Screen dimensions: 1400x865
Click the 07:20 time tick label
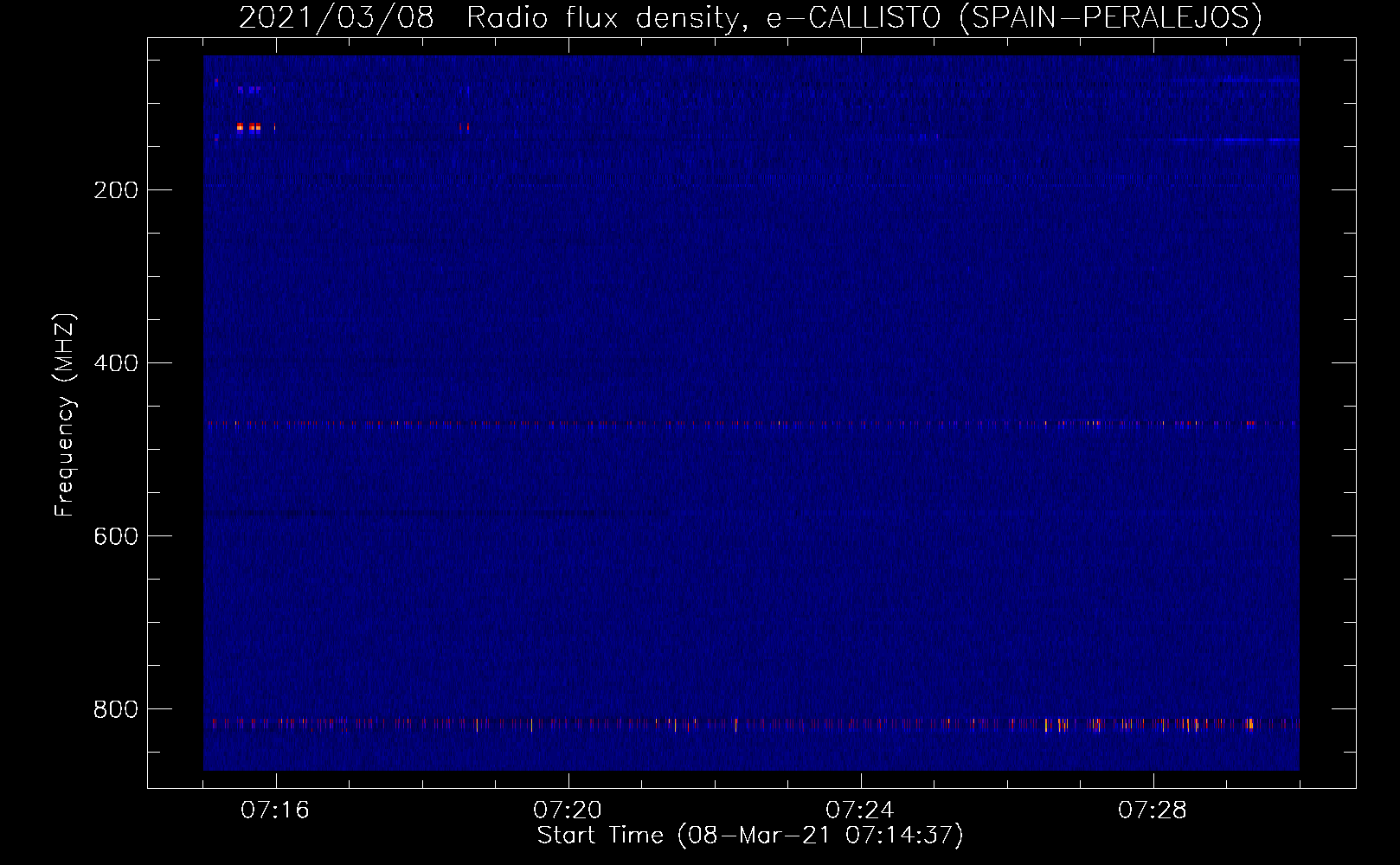[x=568, y=811]
